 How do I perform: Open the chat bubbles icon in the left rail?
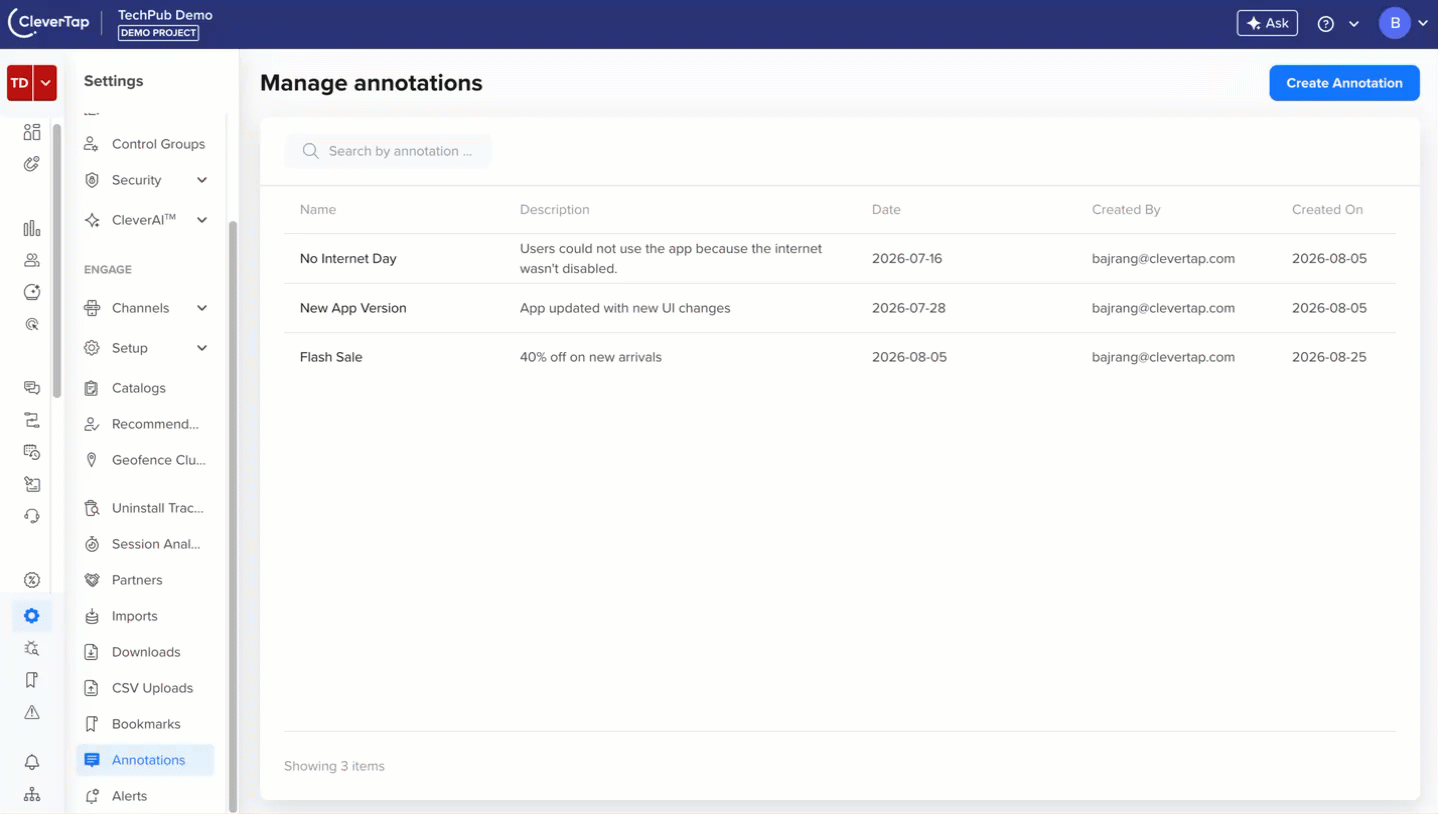point(32,388)
